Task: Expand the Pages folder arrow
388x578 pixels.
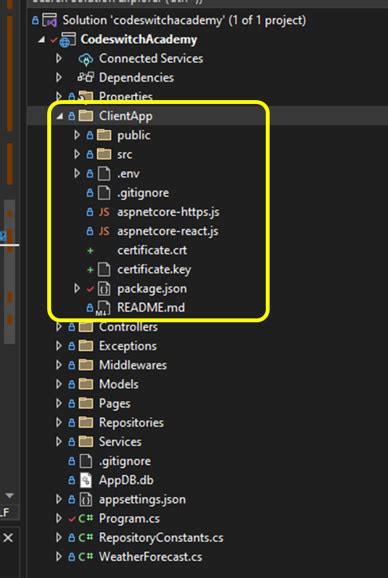Action: (59, 404)
